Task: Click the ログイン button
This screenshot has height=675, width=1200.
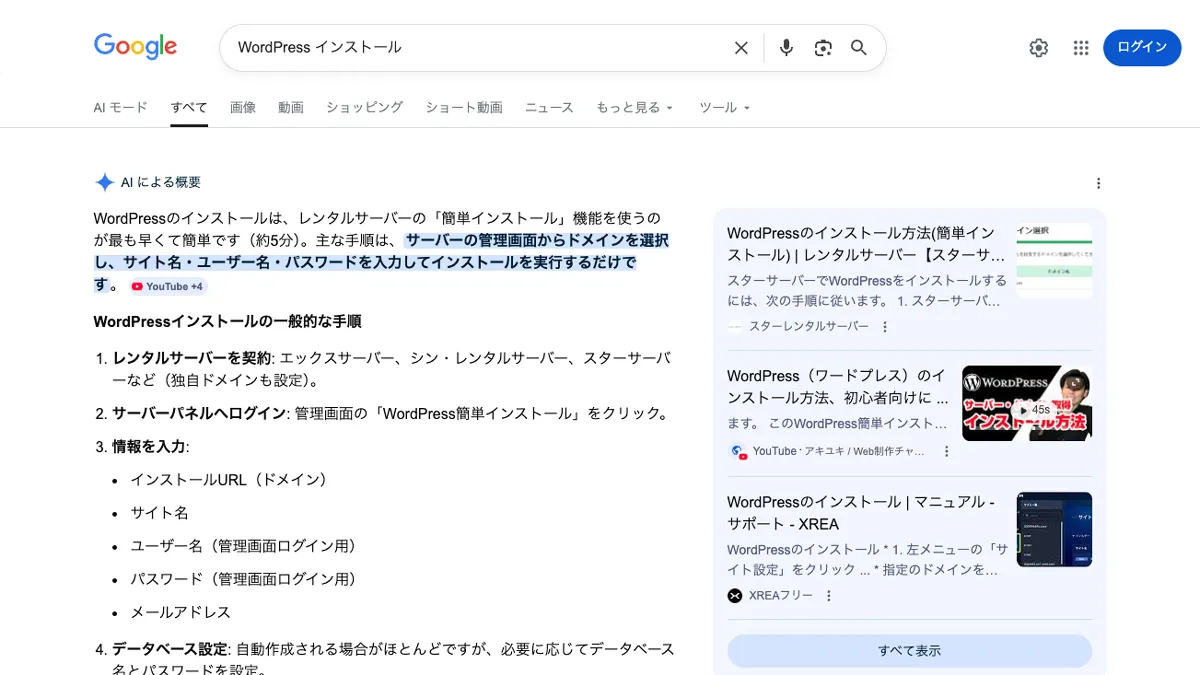Action: 1142,47
